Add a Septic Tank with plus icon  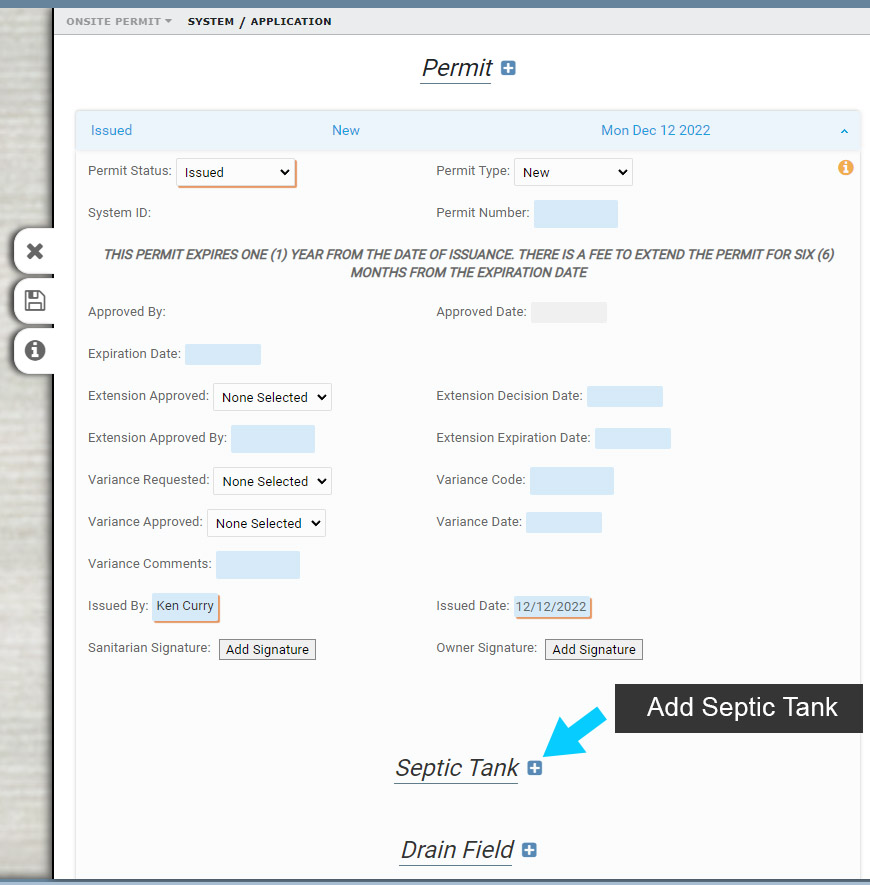535,768
